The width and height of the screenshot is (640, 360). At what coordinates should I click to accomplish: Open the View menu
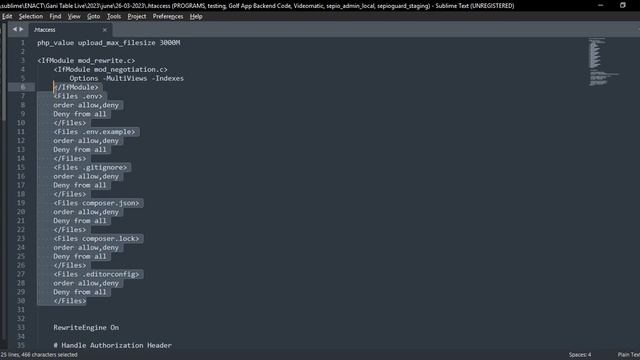pos(74,17)
